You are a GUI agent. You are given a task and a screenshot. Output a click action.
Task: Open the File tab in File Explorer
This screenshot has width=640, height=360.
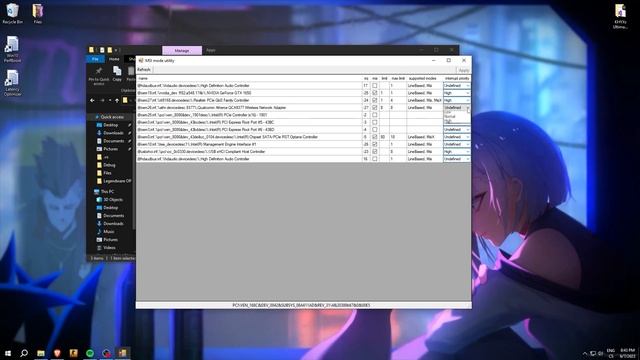pos(95,59)
